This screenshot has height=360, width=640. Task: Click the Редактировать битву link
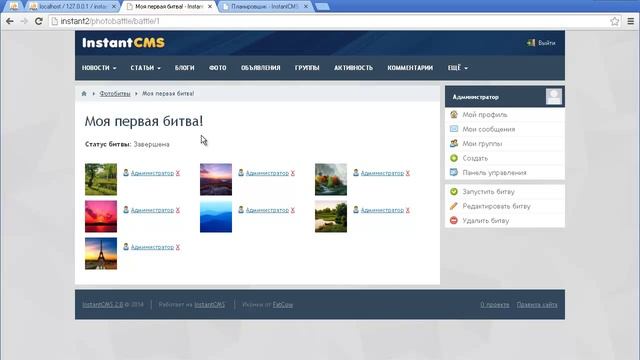click(x=496, y=206)
